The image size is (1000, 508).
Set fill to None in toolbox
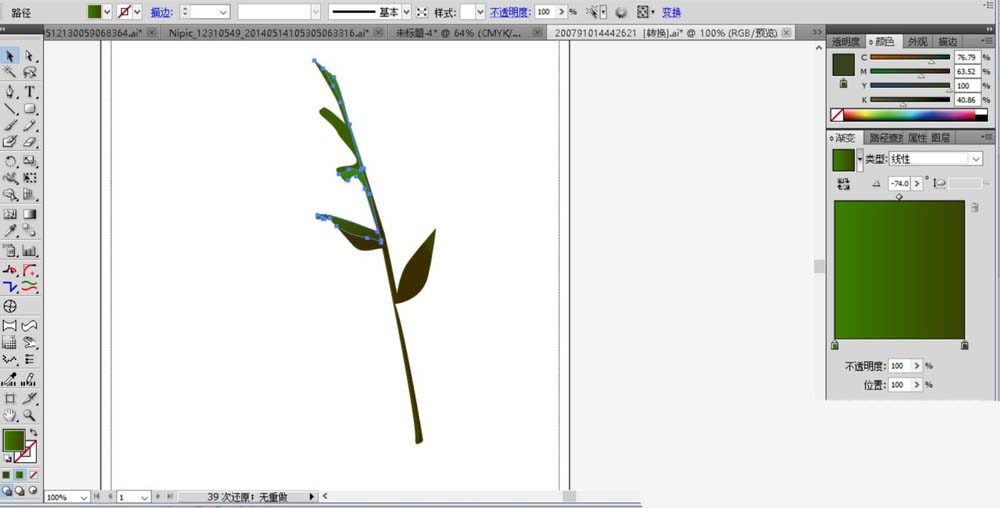point(33,475)
